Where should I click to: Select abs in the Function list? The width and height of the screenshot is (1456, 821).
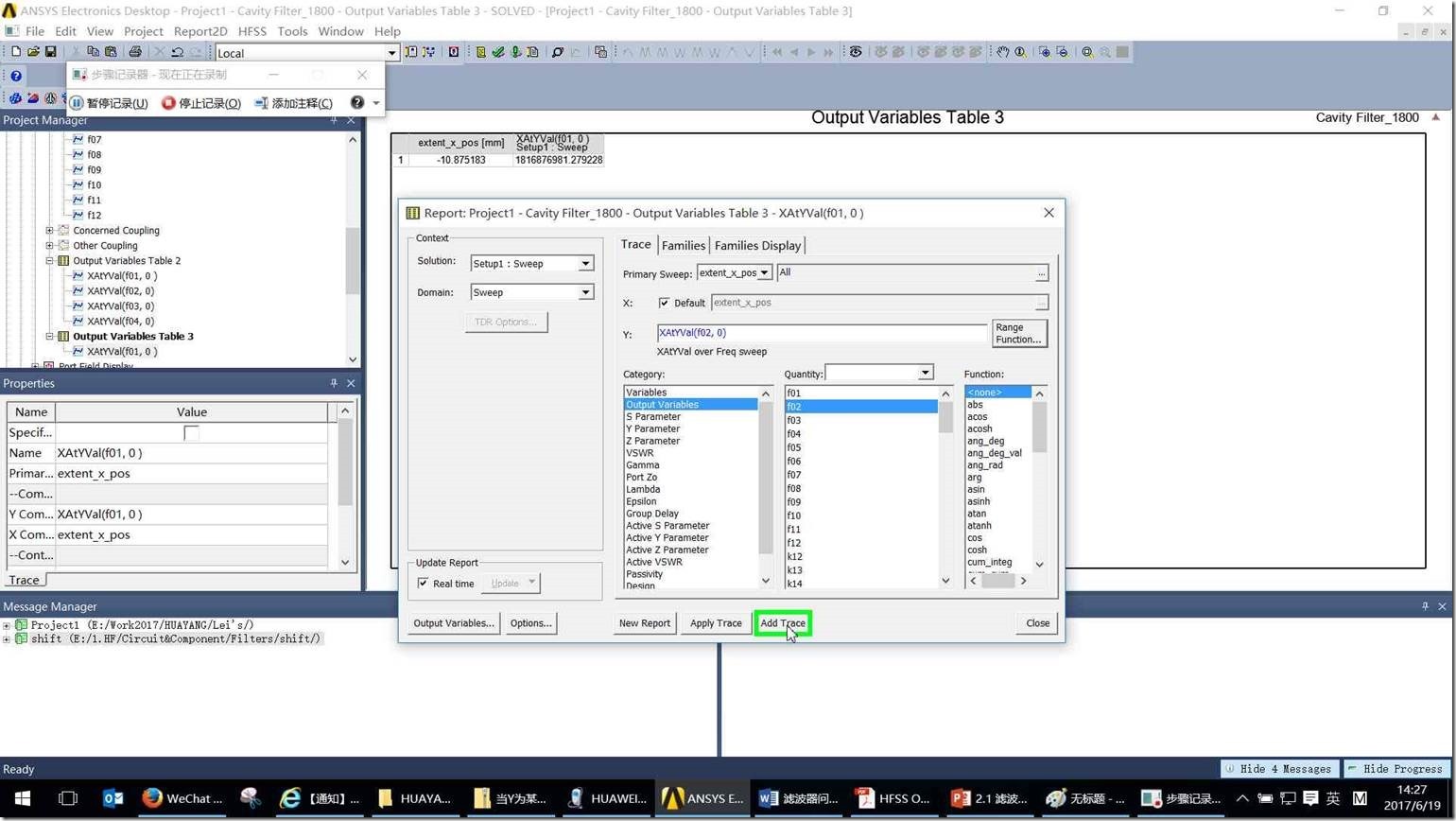975,405
